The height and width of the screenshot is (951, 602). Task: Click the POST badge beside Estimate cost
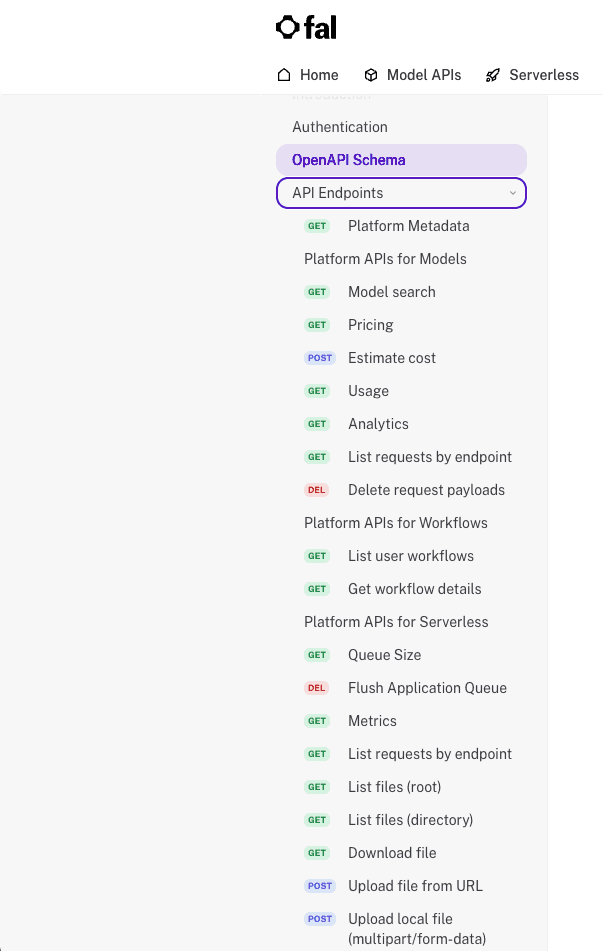point(318,358)
